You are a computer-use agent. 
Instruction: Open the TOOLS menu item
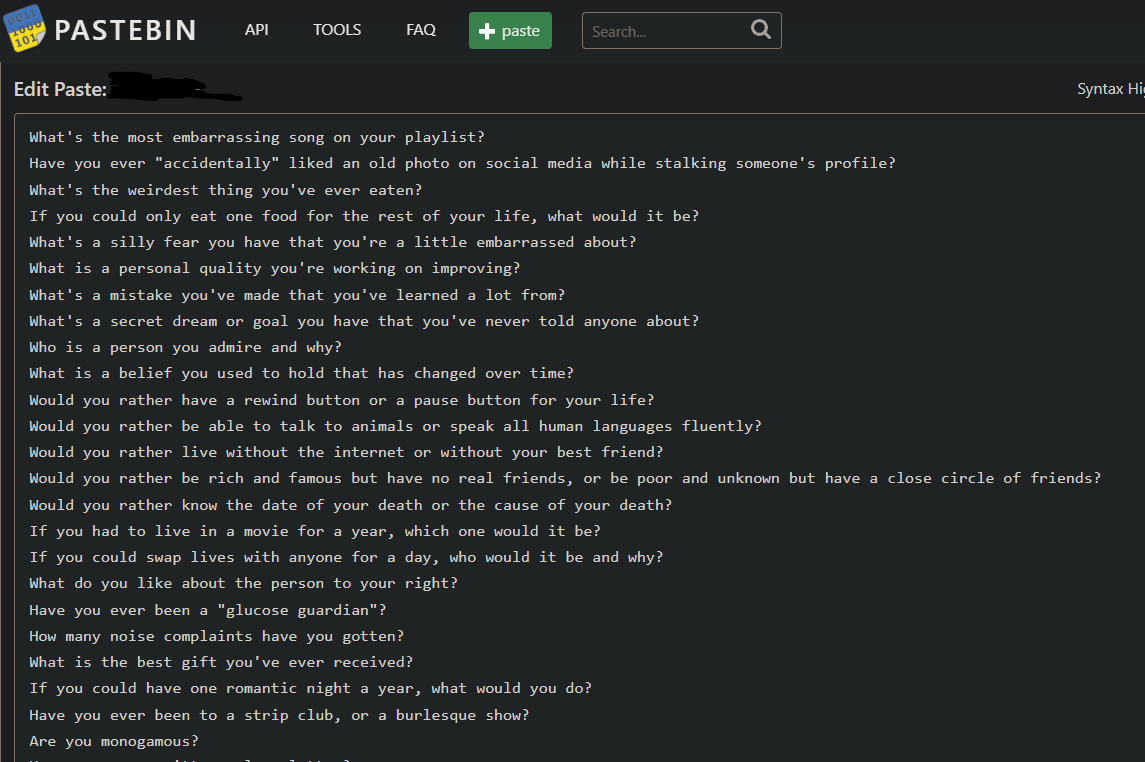(x=337, y=30)
